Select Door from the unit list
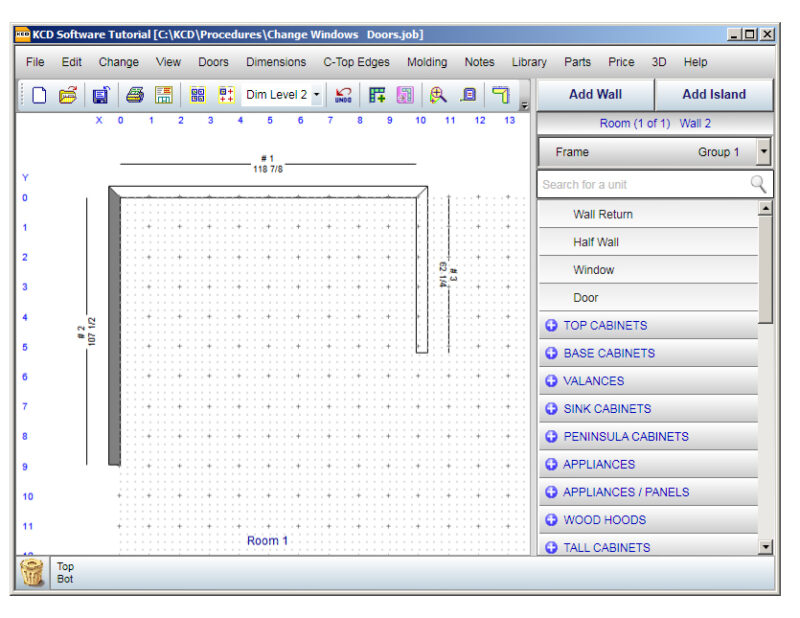The width and height of the screenshot is (800, 618). [x=648, y=298]
